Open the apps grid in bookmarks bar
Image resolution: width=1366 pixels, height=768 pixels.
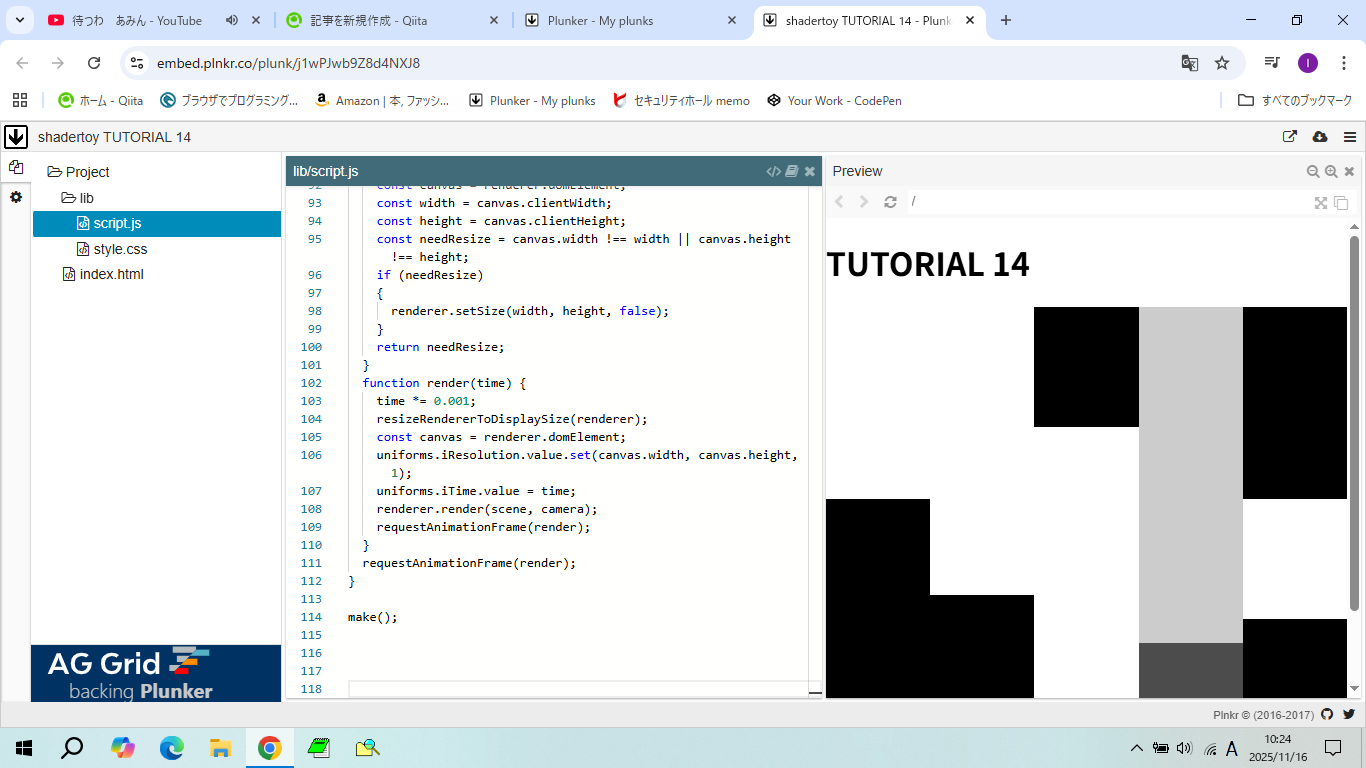click(x=19, y=100)
